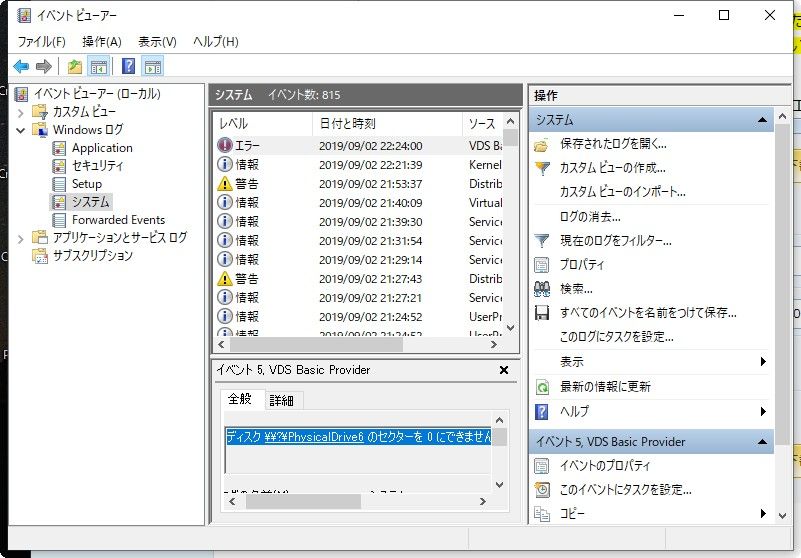Close the event preview pane
Screen dimensions: 801x558
504,370
